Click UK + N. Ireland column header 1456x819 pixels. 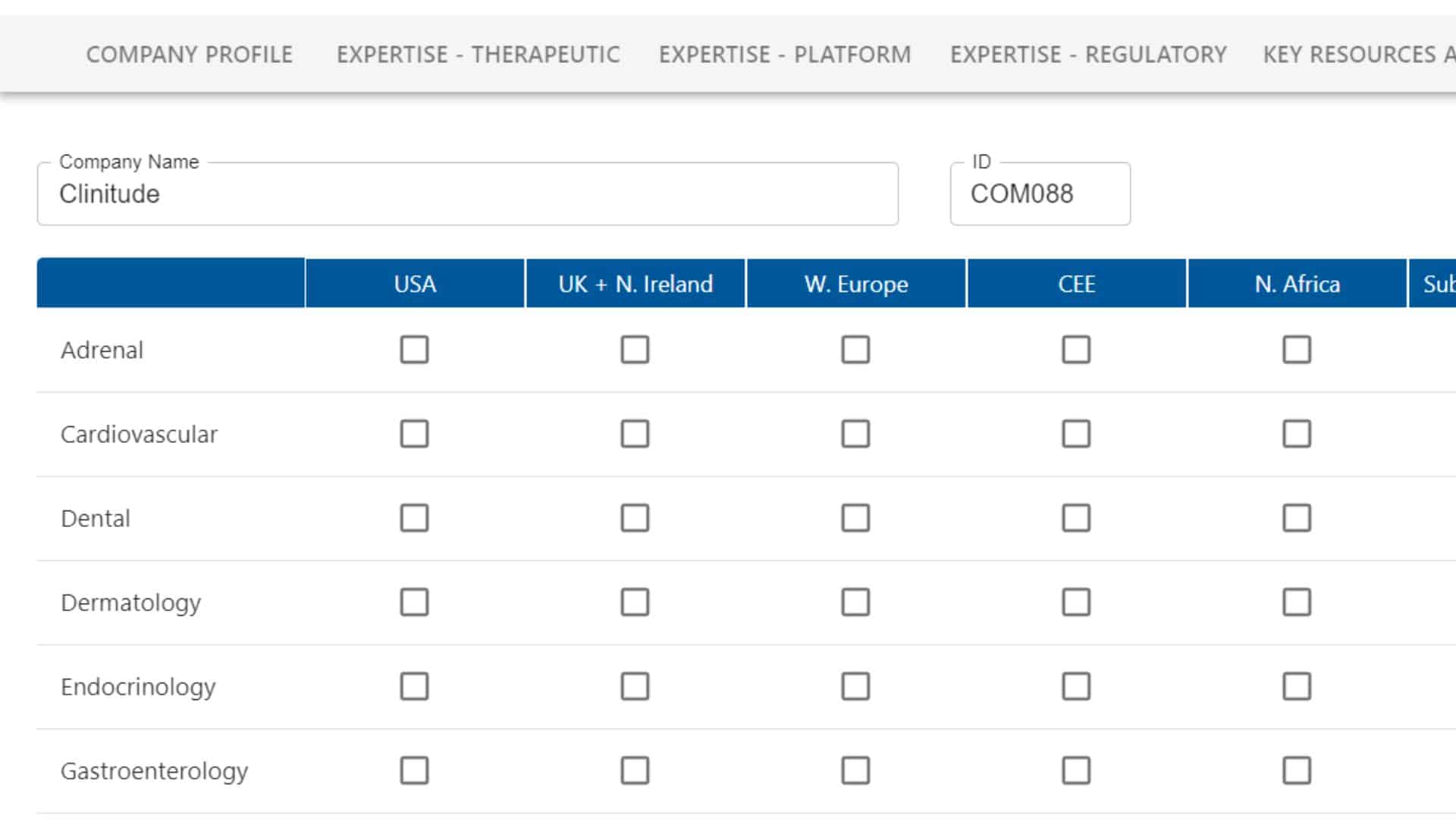pyautogui.click(x=635, y=283)
